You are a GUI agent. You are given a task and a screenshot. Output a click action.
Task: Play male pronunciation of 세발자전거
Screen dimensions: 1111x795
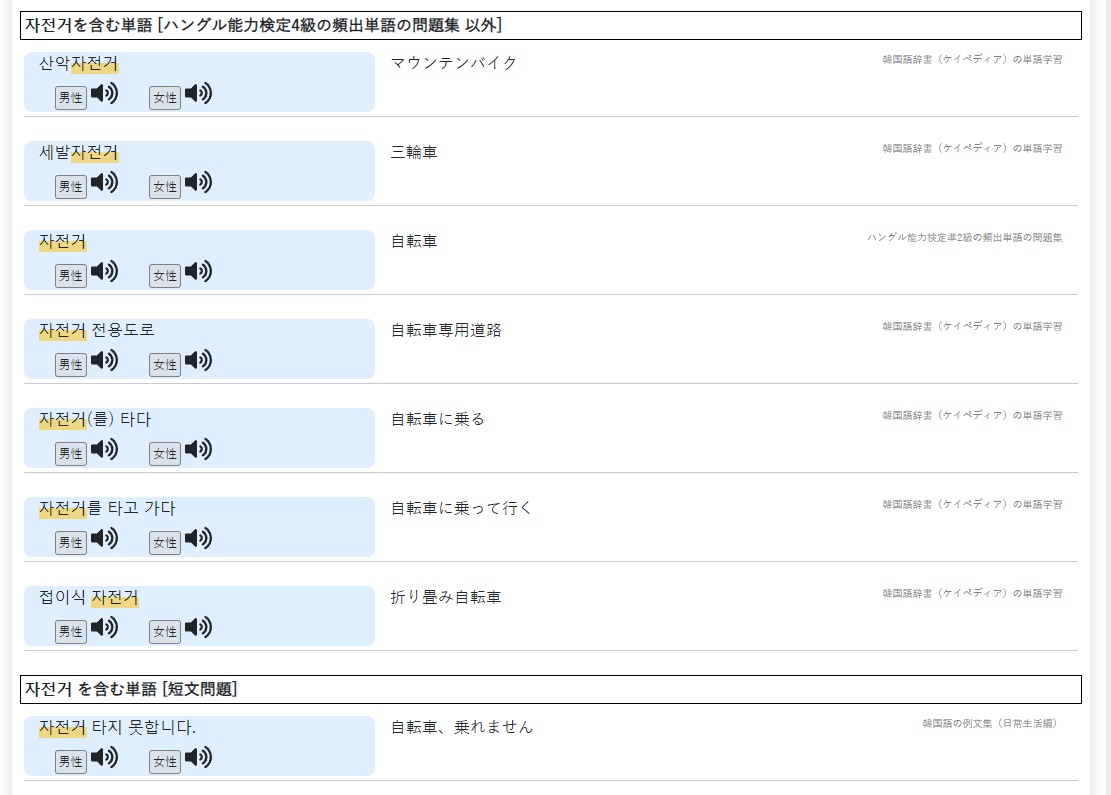pyautogui.click(x=105, y=182)
